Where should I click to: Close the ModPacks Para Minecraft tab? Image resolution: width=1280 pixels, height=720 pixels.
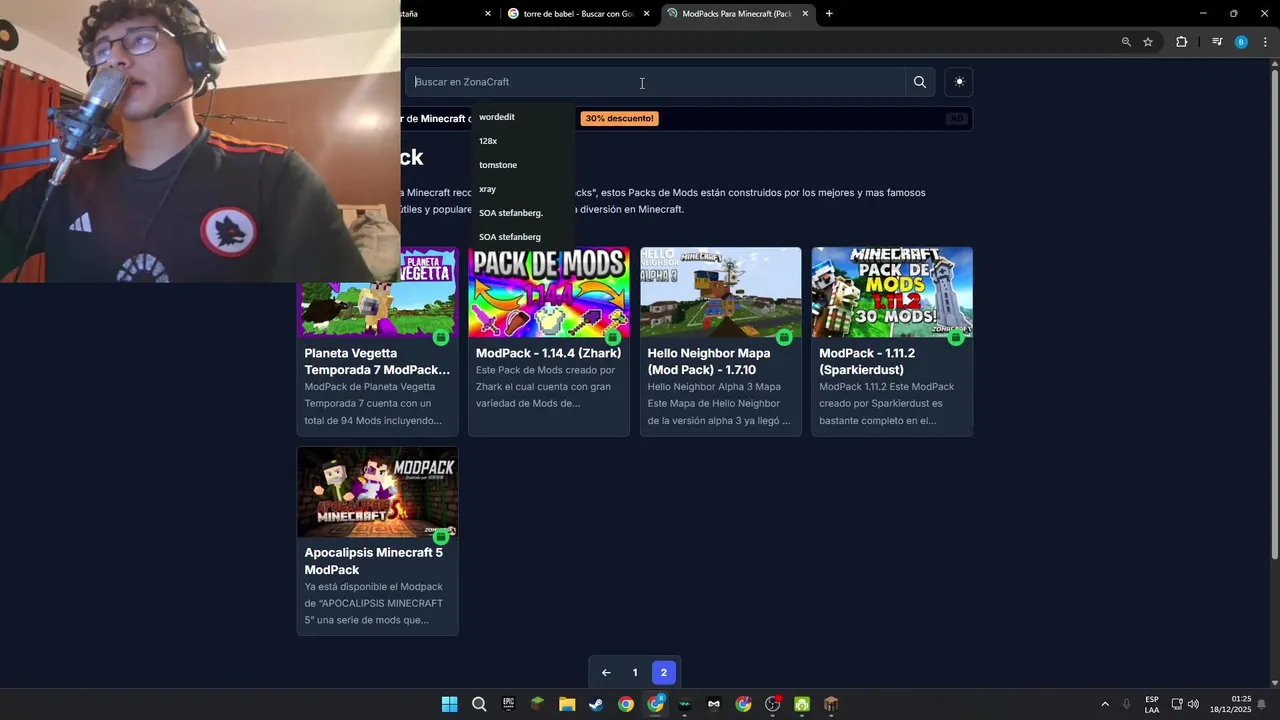point(805,14)
